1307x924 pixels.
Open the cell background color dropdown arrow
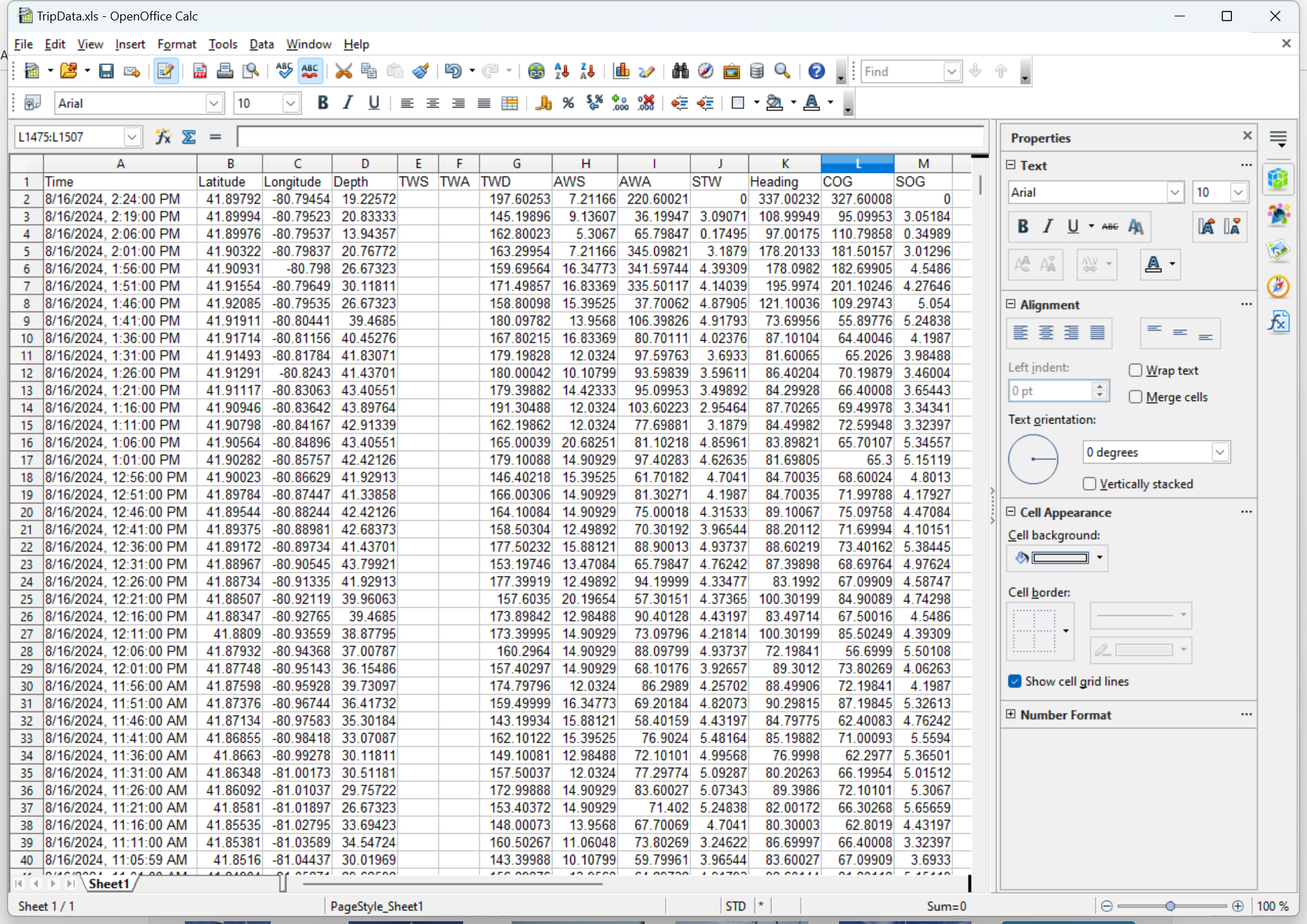tap(1100, 558)
